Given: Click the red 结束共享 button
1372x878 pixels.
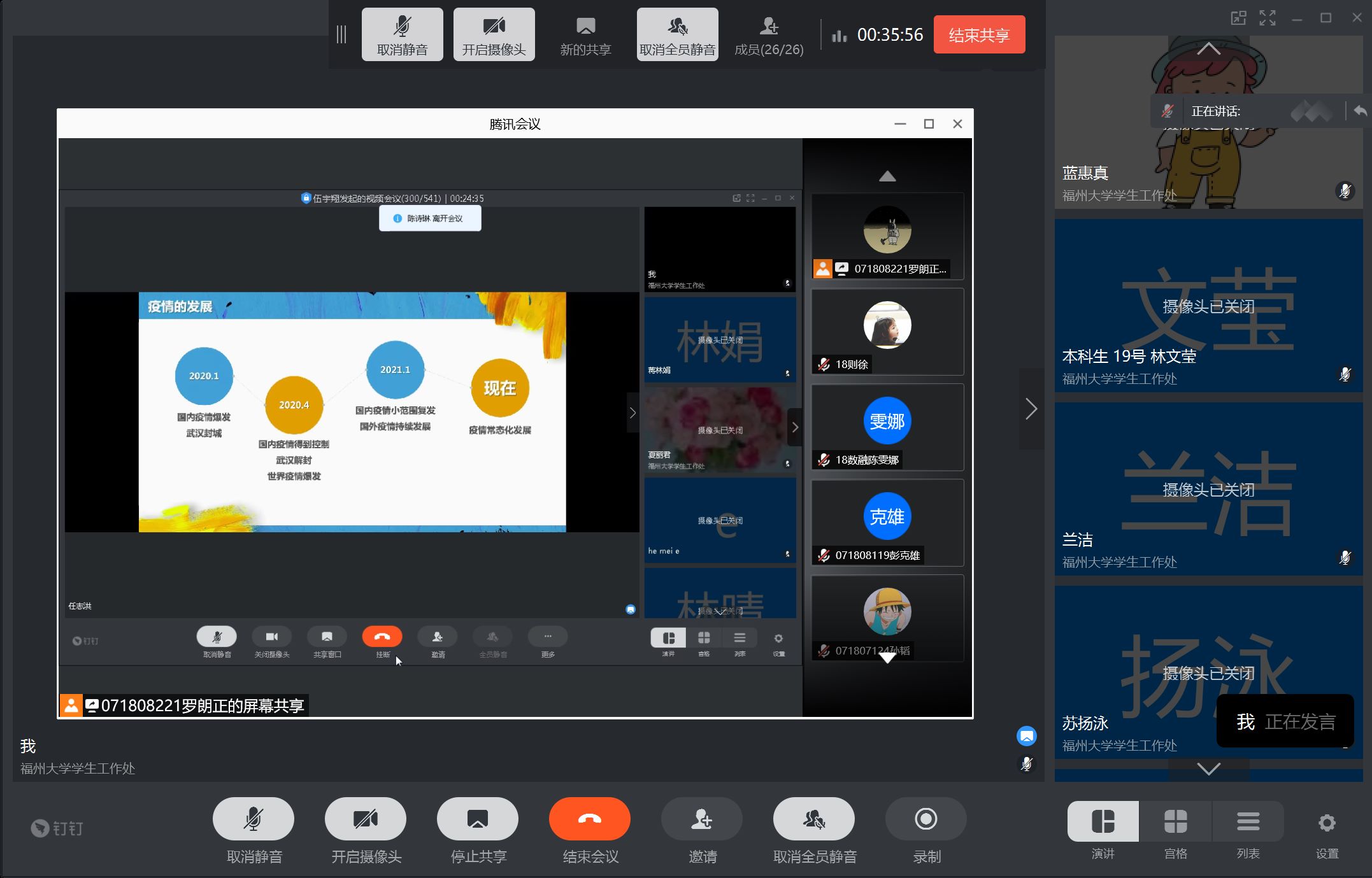Looking at the screenshot, I should point(979,34).
